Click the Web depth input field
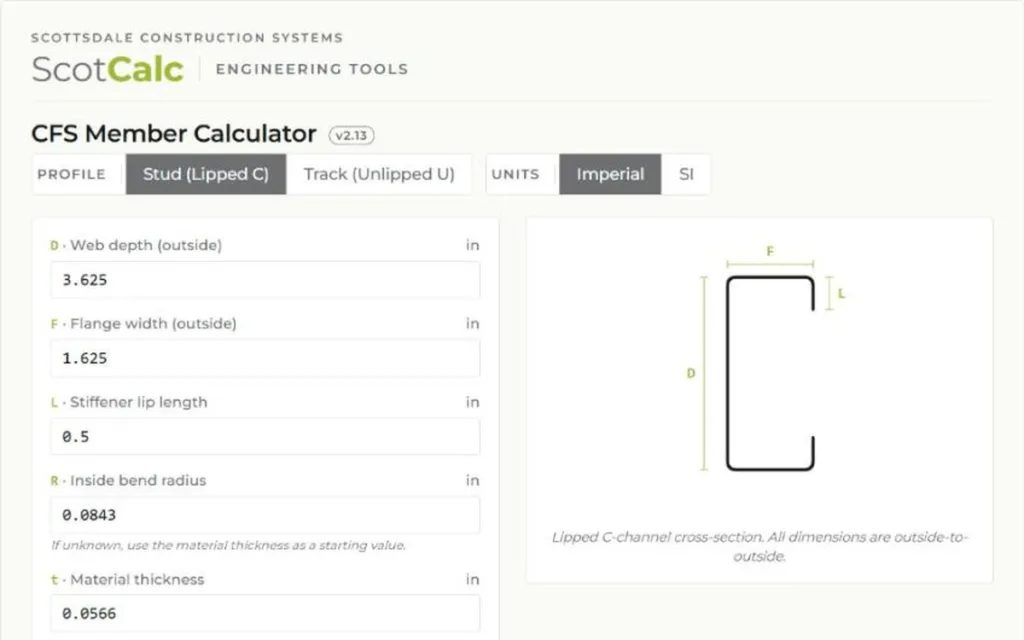The width and height of the screenshot is (1024, 640). click(x=265, y=280)
